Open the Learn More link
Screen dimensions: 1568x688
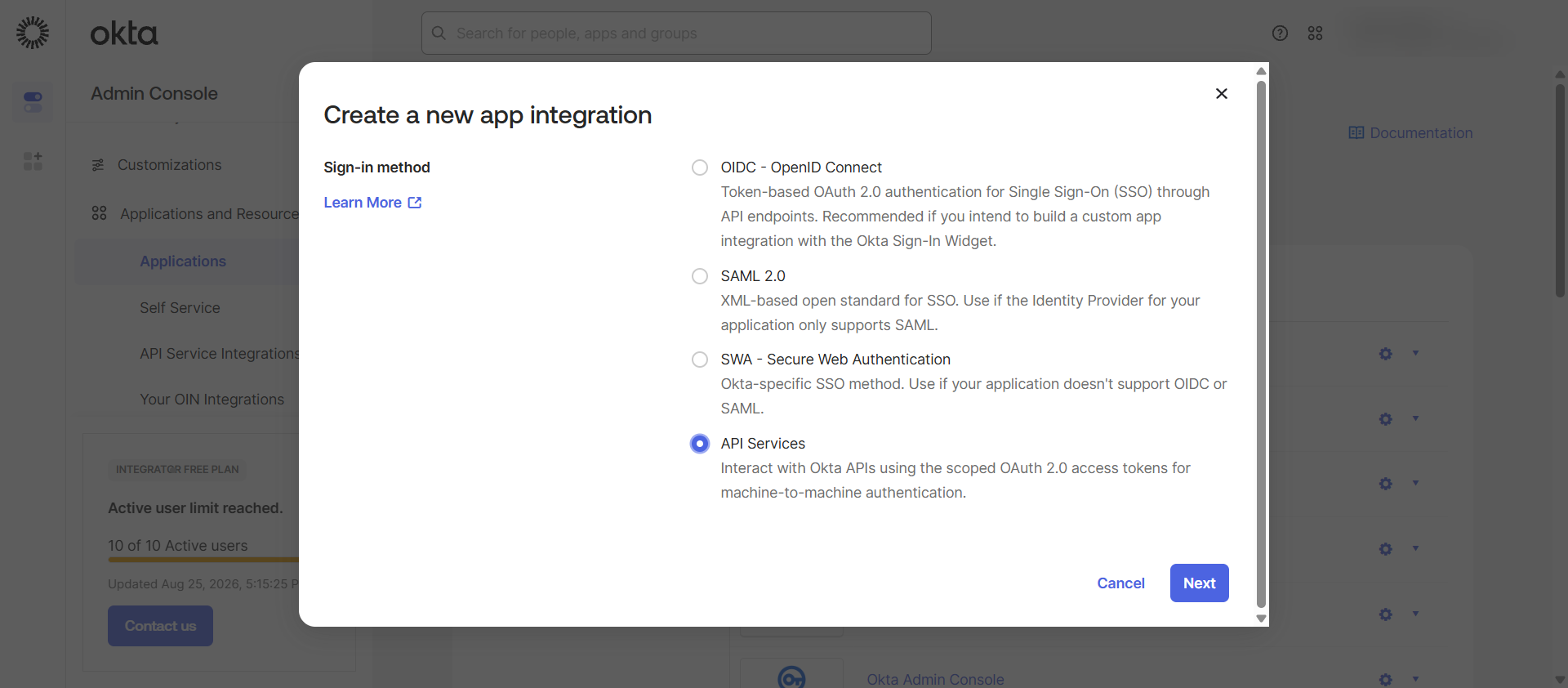(x=372, y=203)
